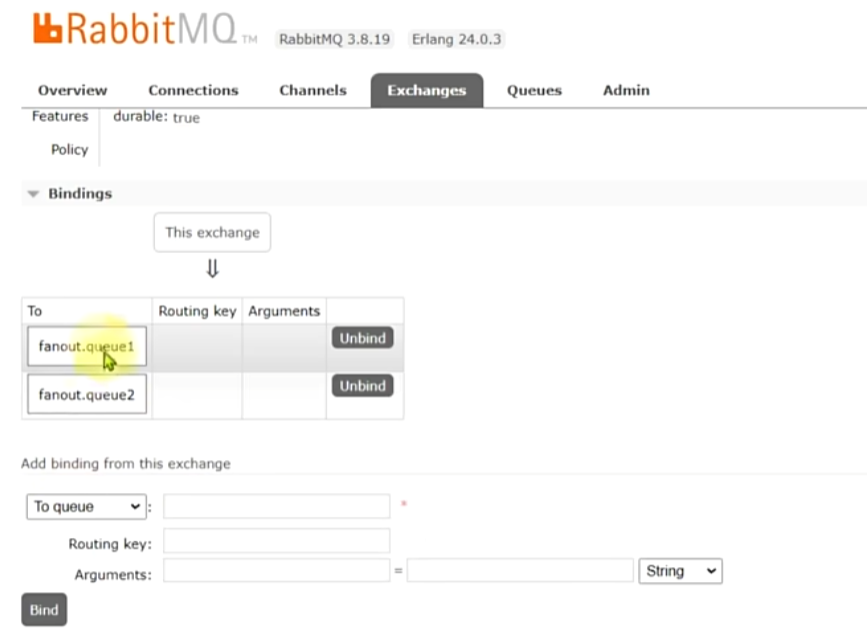Click the RabbitMQ logo
The width and height of the screenshot is (867, 643).
coord(145,29)
